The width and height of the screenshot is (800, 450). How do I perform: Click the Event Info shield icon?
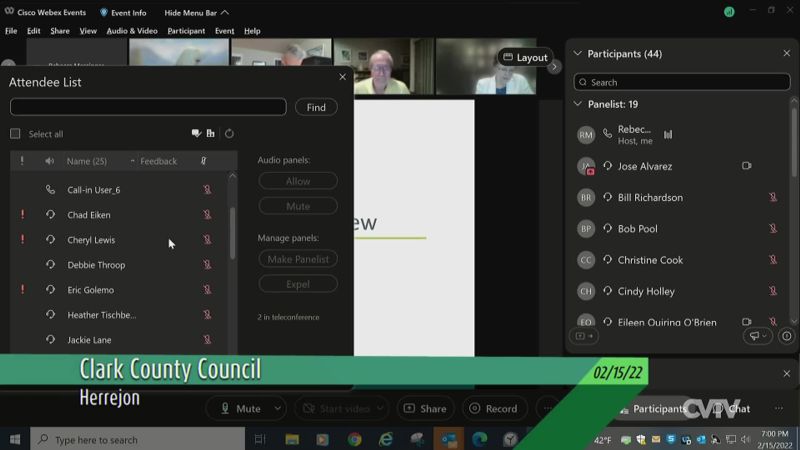pos(104,13)
